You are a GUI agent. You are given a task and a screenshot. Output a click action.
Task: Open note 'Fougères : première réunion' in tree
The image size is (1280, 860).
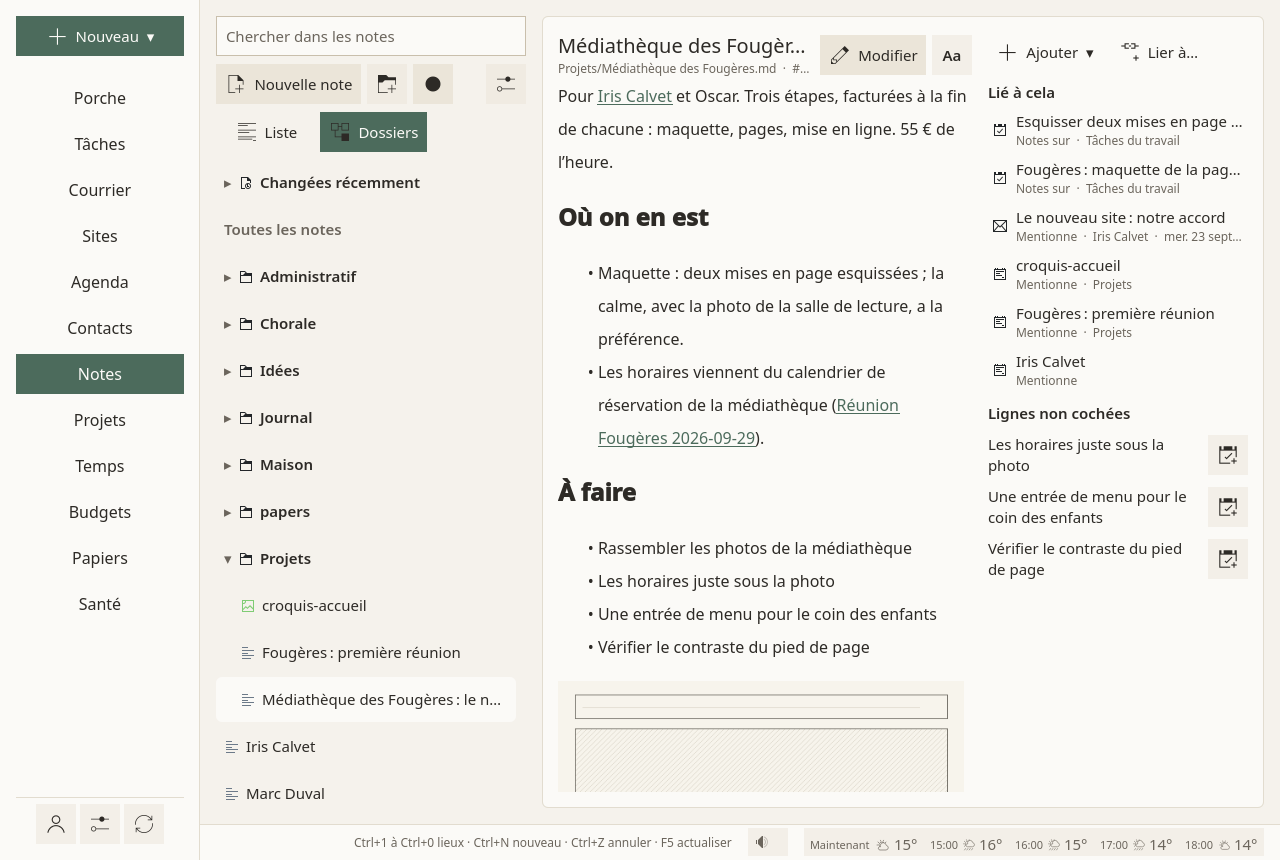tap(366, 652)
